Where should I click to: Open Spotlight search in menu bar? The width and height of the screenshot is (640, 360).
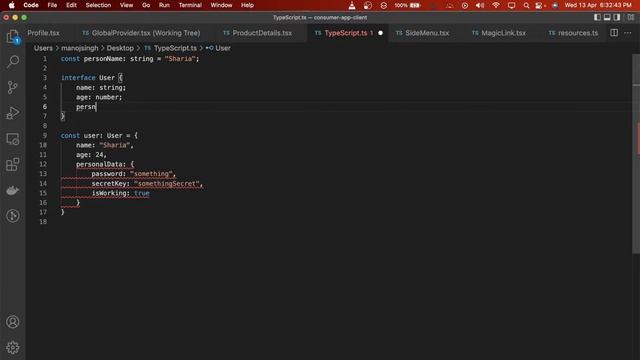pyautogui.click(x=526, y=5)
